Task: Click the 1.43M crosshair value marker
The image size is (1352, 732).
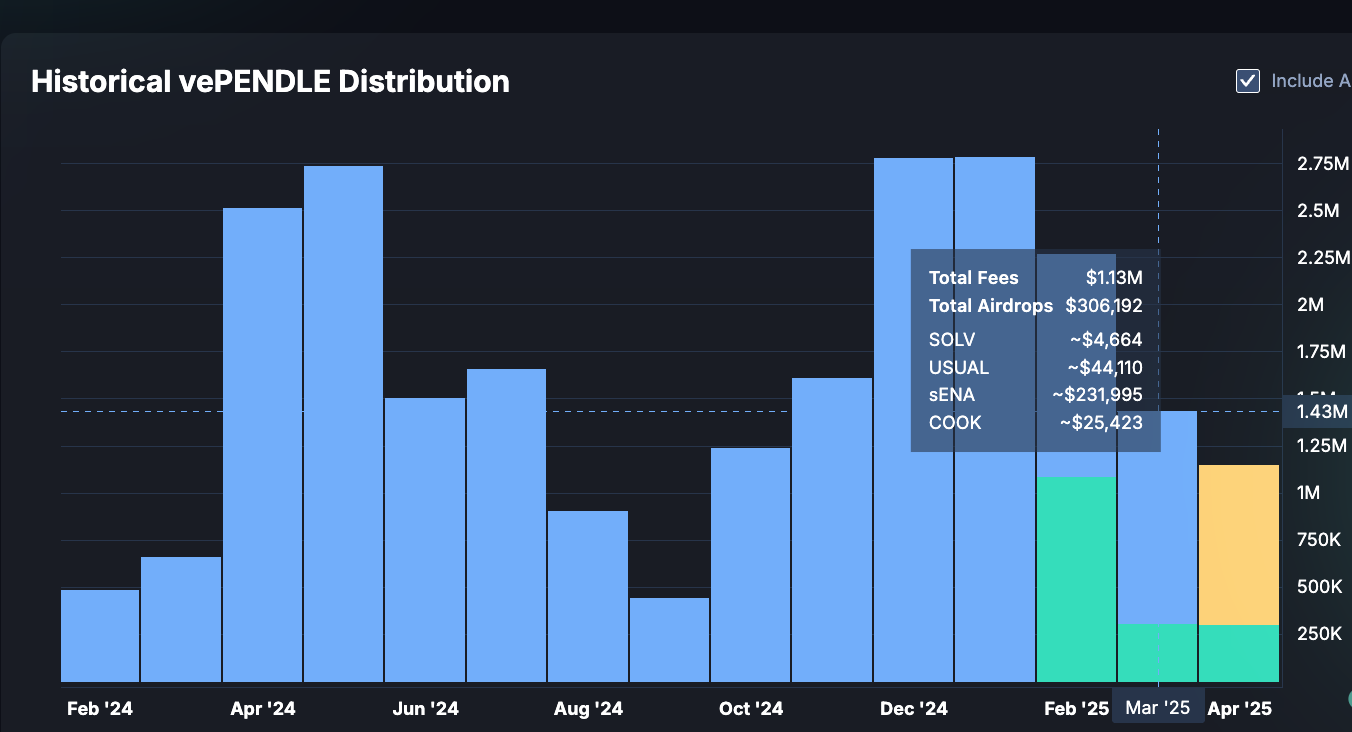Action: (x=1322, y=412)
